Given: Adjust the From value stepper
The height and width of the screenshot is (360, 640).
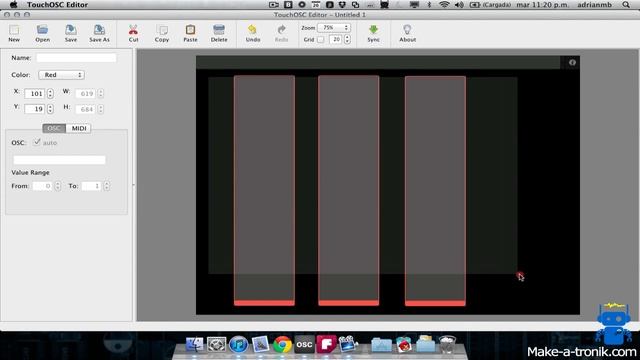Looking at the screenshot, I should 58,186.
